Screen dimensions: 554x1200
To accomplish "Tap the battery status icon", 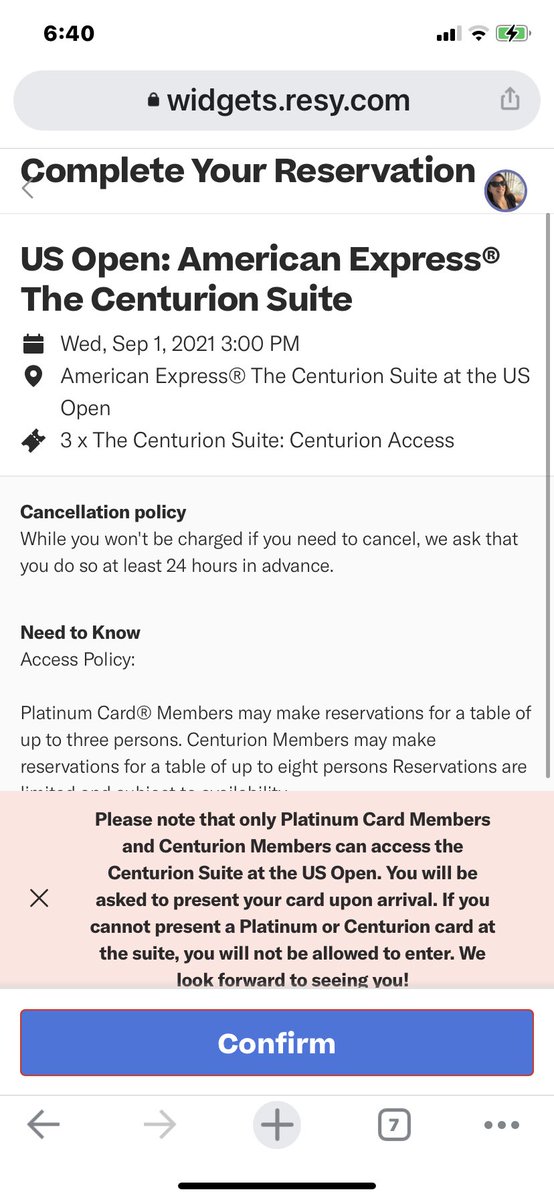I will 513,33.
